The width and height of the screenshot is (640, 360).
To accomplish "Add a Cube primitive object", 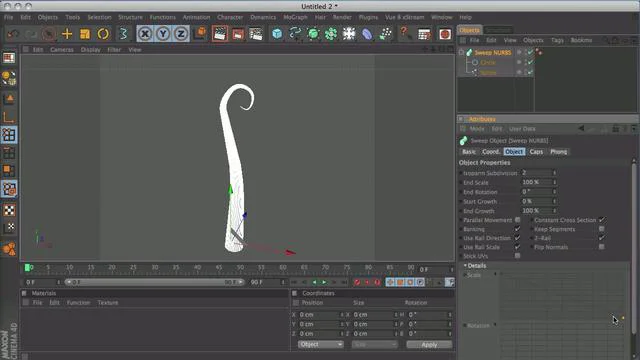I will pos(277,34).
